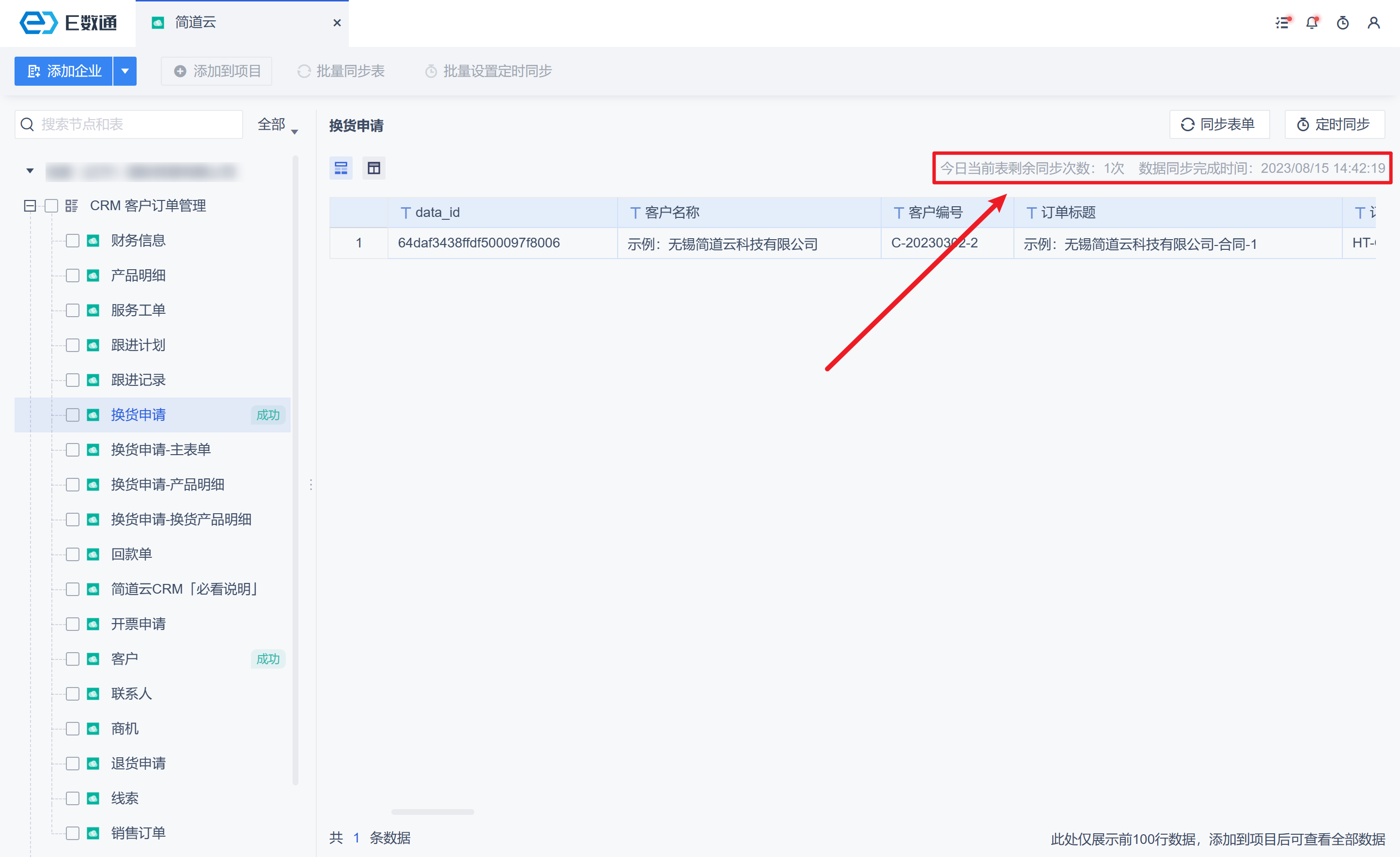Open the task list icon in header

[1282, 23]
